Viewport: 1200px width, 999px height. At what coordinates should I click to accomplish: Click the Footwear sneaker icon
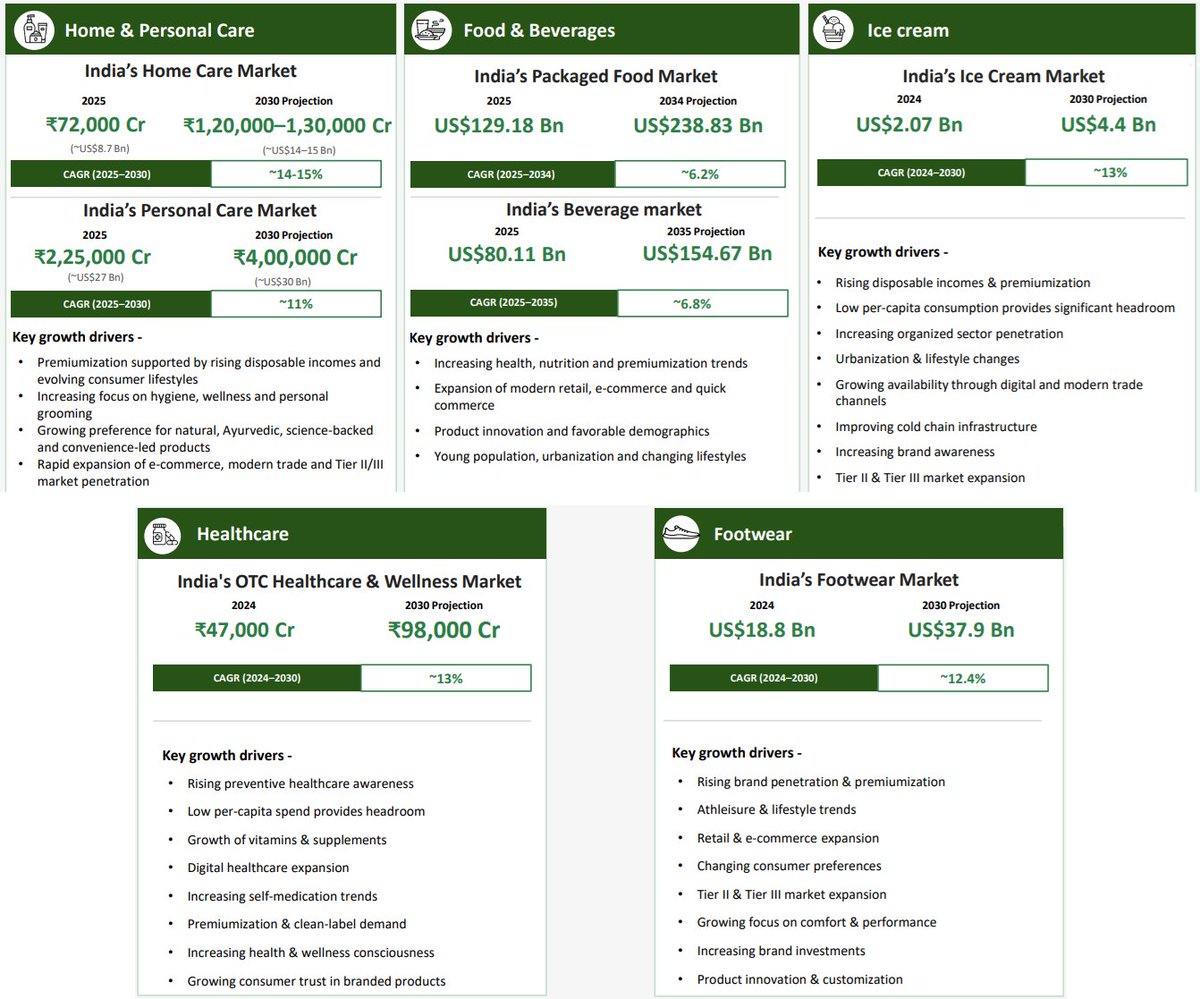tap(680, 534)
